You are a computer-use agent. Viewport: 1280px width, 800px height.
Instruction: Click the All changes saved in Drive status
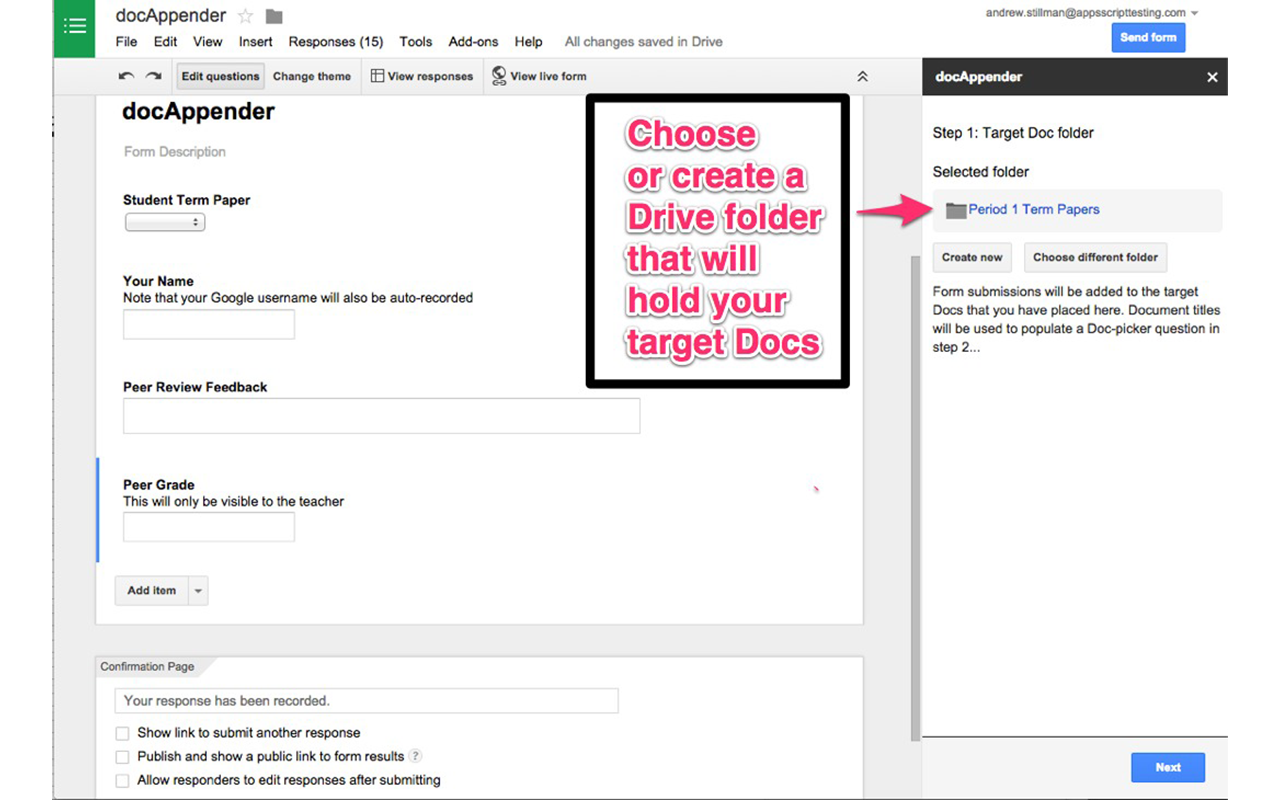644,42
